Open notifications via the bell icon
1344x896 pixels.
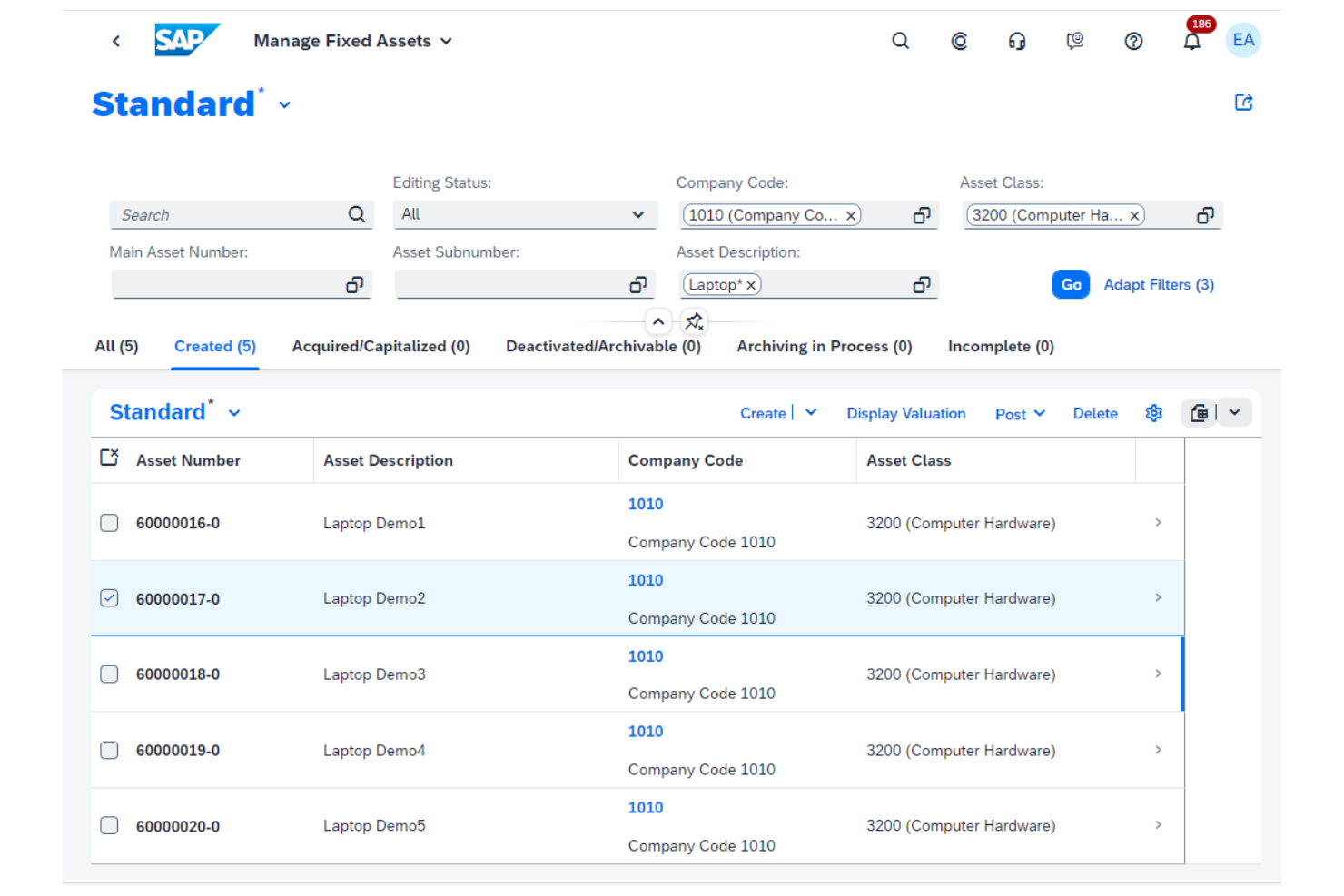click(x=1192, y=41)
